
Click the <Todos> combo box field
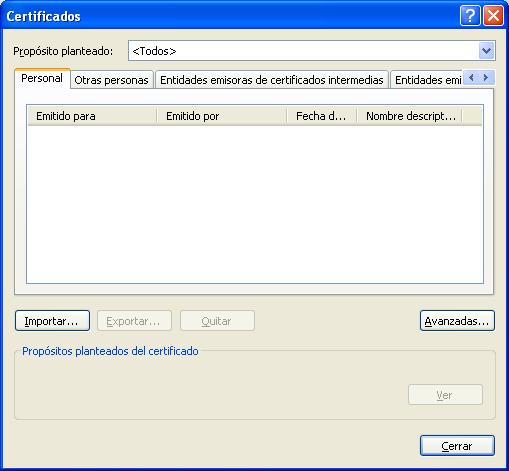pos(312,51)
